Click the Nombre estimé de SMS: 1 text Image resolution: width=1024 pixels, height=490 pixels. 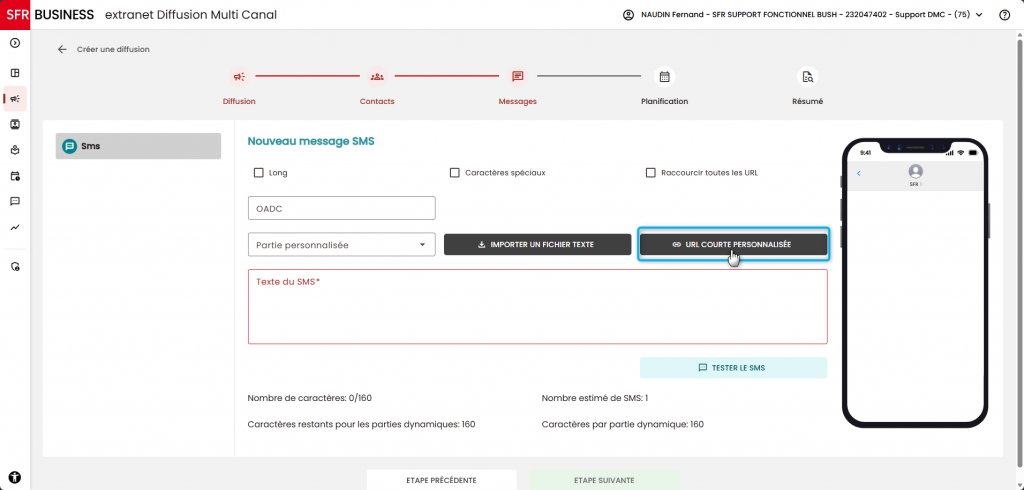pyautogui.click(x=595, y=398)
